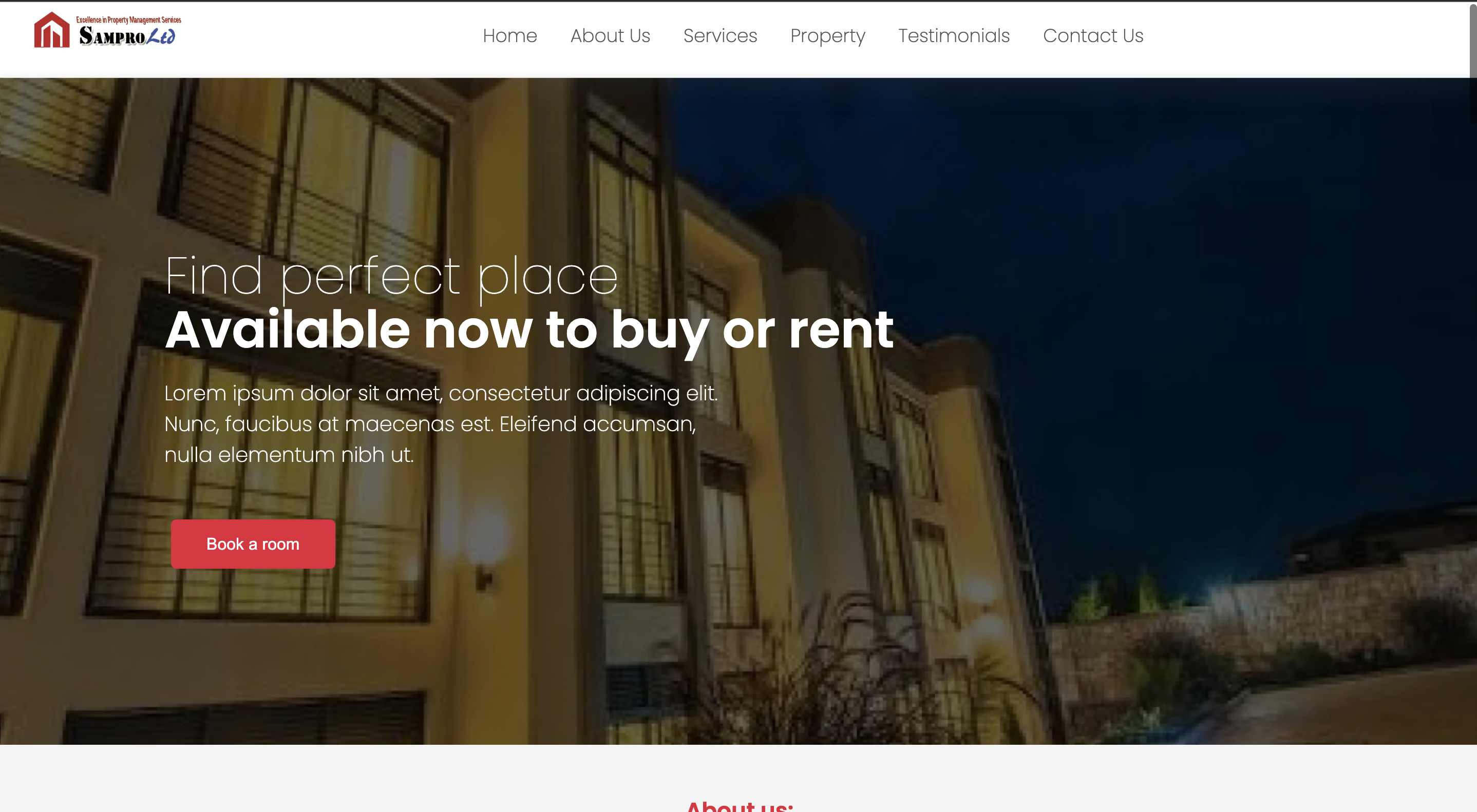Open the Home menu item
Image resolution: width=1477 pixels, height=812 pixels.
510,35
